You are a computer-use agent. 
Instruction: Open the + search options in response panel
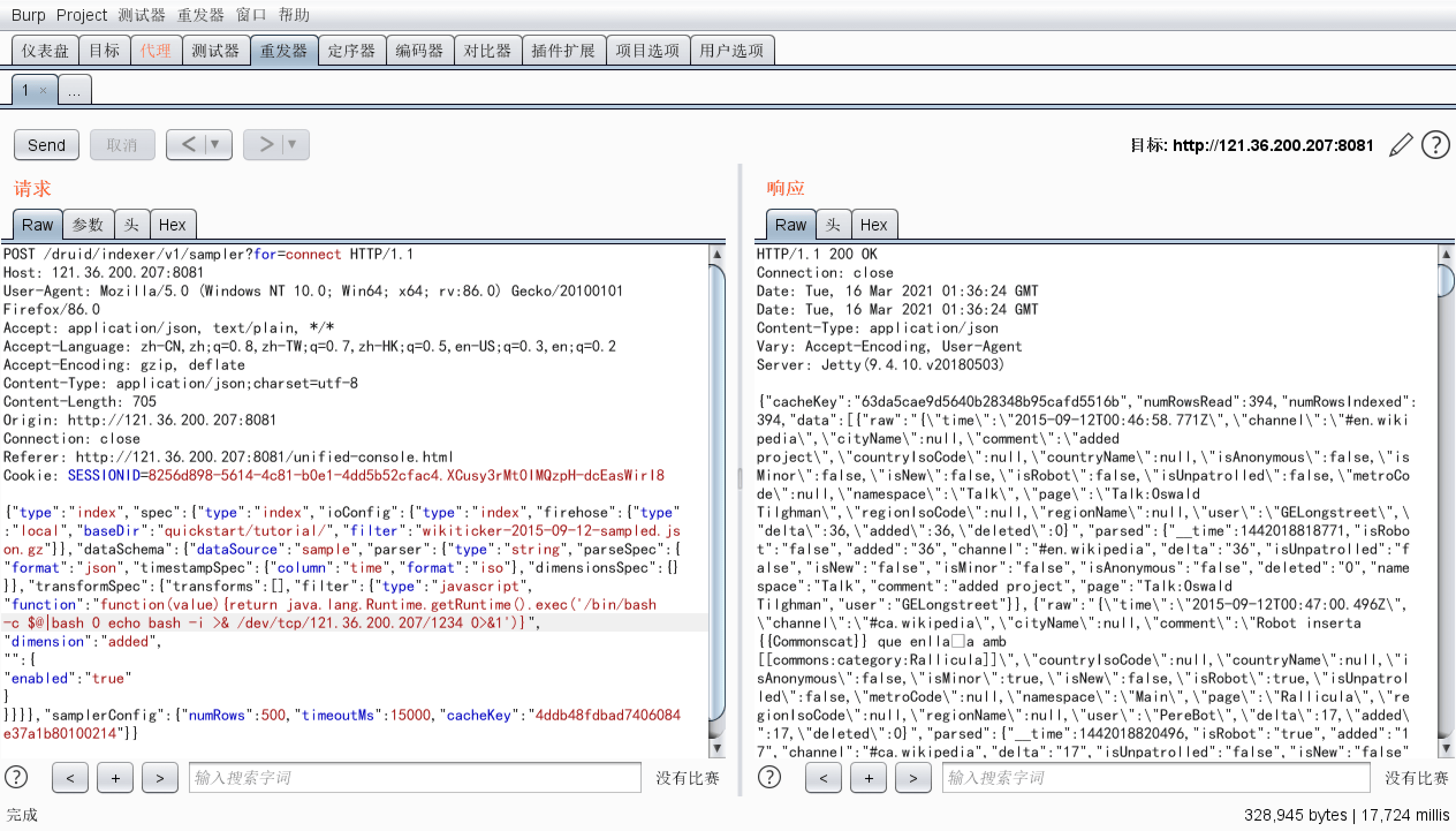pos(869,777)
